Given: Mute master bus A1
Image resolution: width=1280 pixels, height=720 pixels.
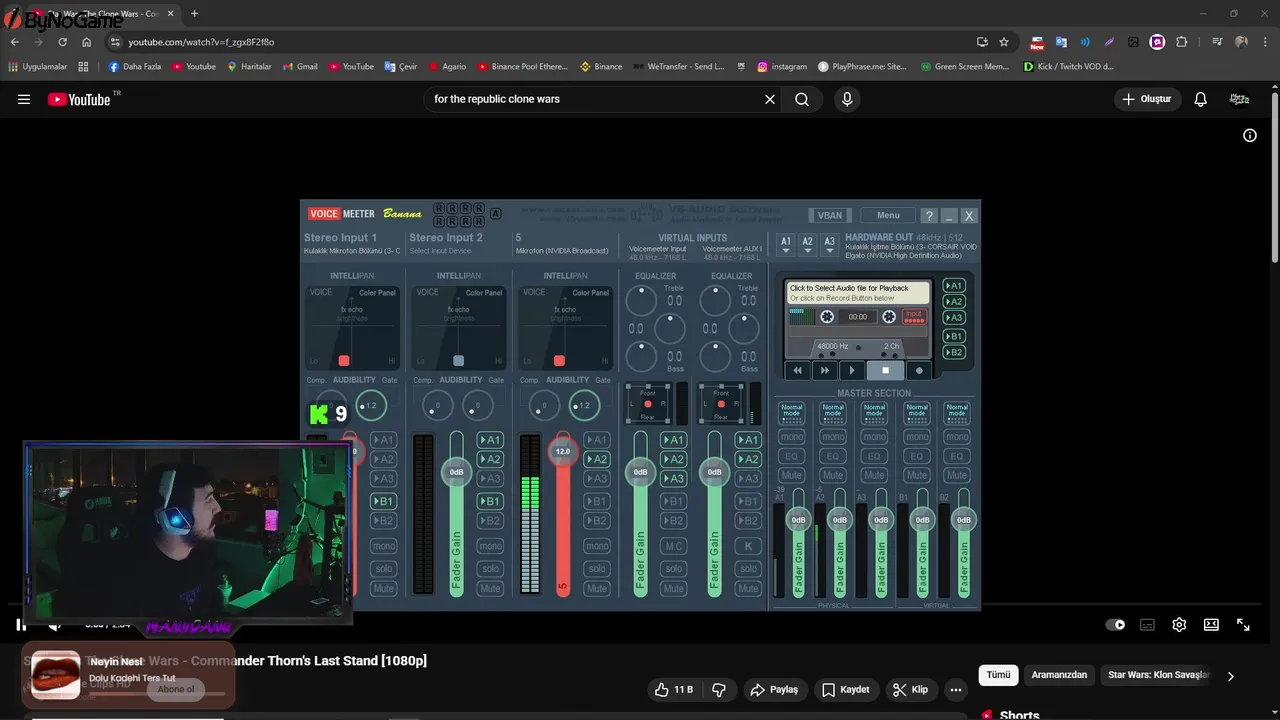Looking at the screenshot, I should (791, 475).
